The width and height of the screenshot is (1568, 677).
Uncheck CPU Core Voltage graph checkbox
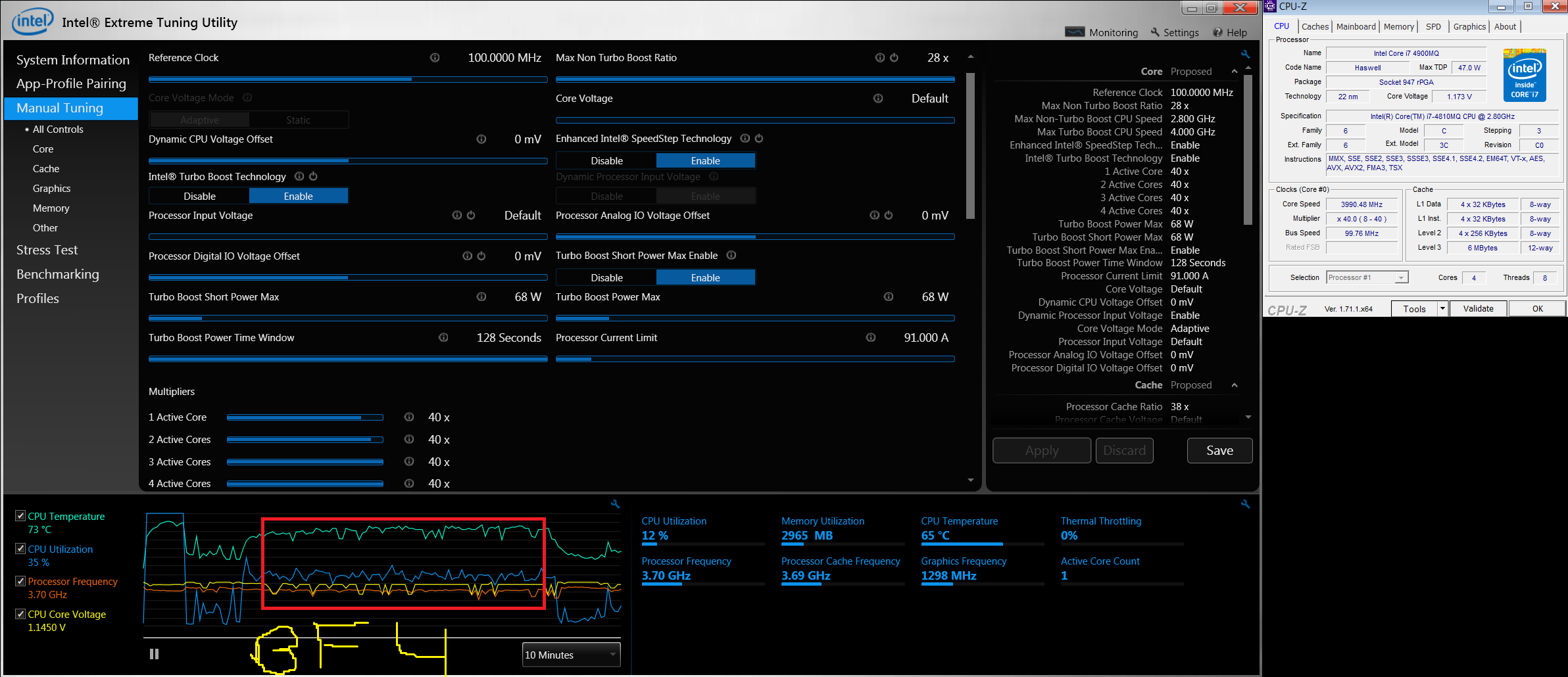click(20, 614)
